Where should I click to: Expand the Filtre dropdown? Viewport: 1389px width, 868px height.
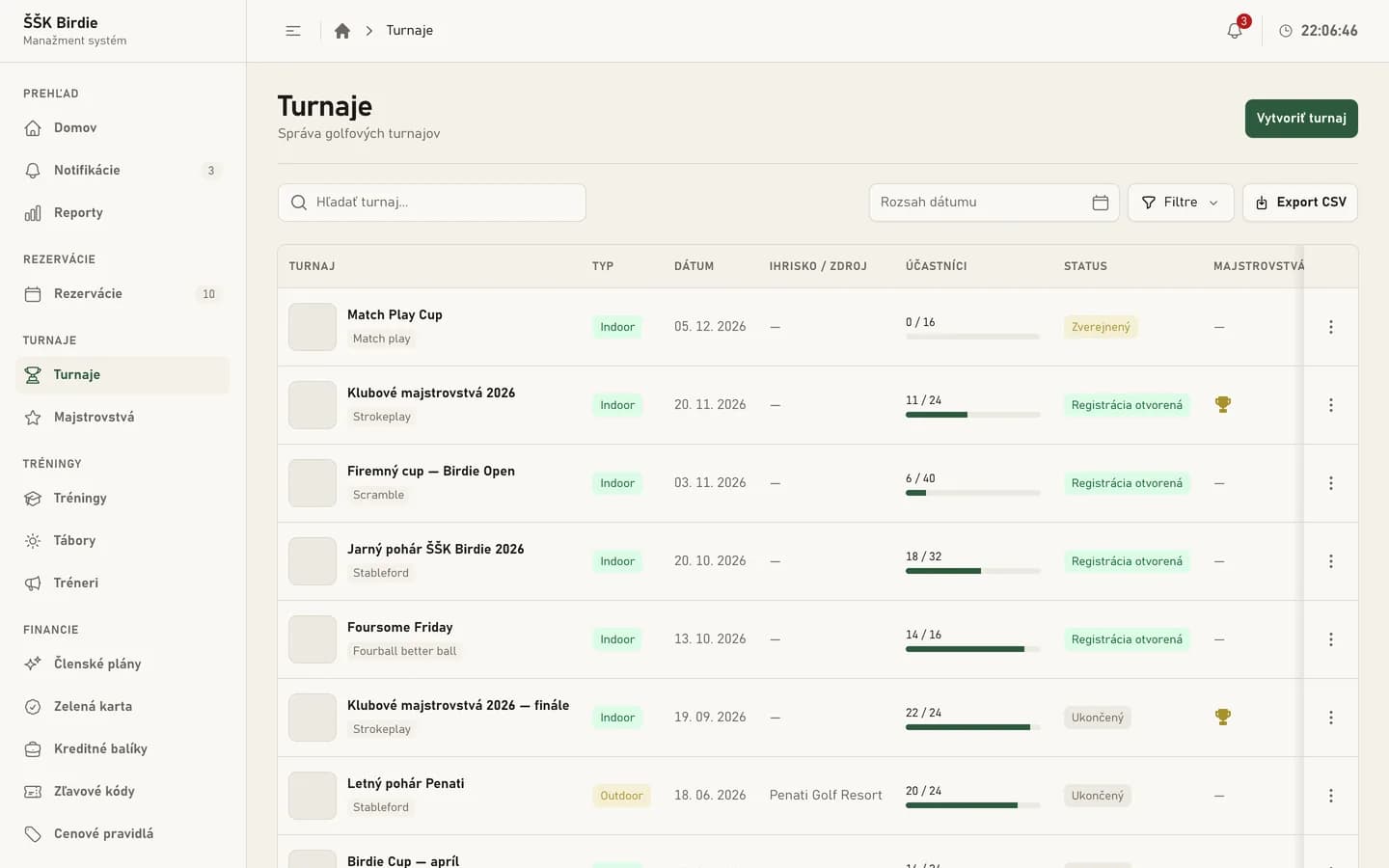coord(1181,203)
